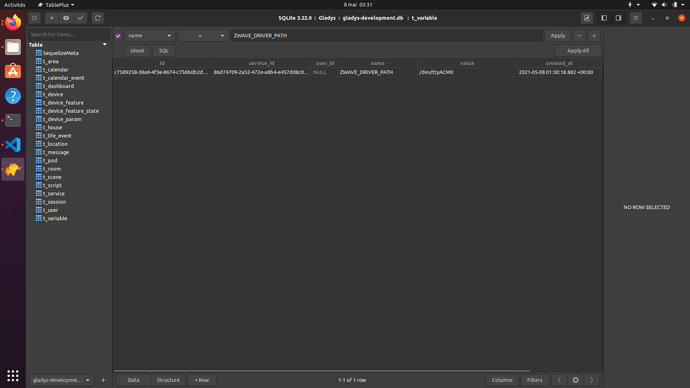Click the created_at column header
This screenshot has height=388, width=690.
pyautogui.click(x=559, y=63)
